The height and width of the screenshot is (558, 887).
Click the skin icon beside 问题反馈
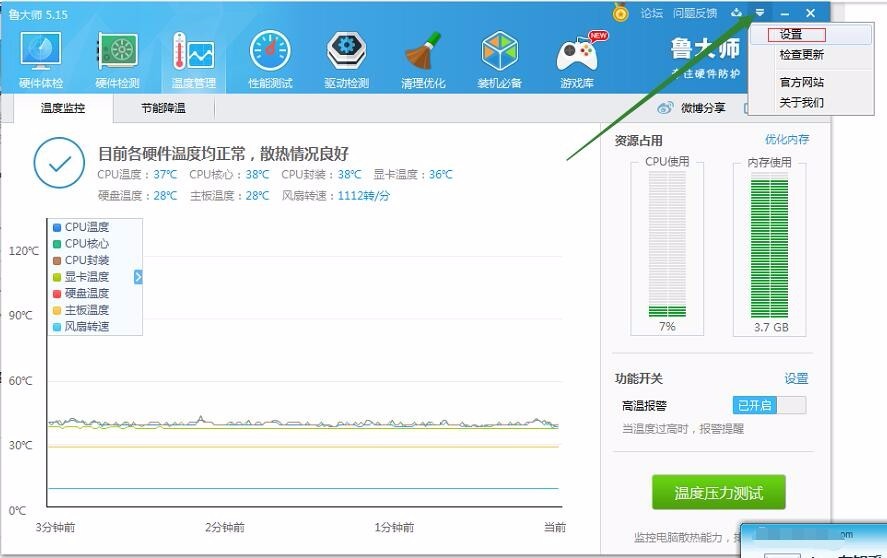click(x=736, y=12)
